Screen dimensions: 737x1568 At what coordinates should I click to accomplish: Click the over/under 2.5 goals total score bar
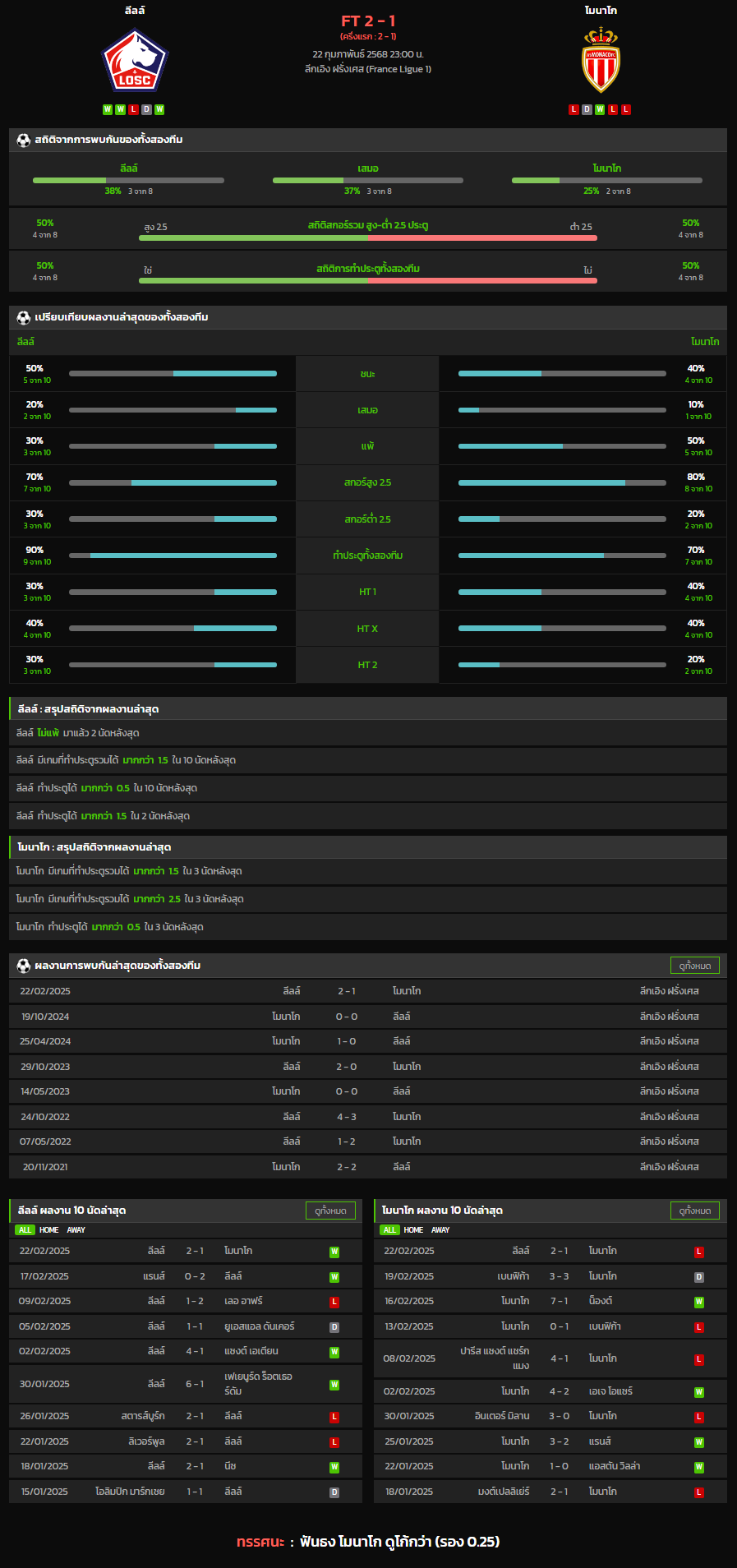368,238
